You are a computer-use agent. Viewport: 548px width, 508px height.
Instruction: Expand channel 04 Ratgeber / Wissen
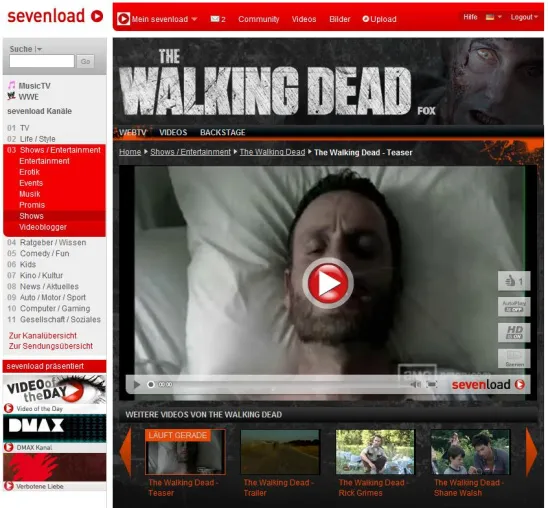click(x=46, y=242)
